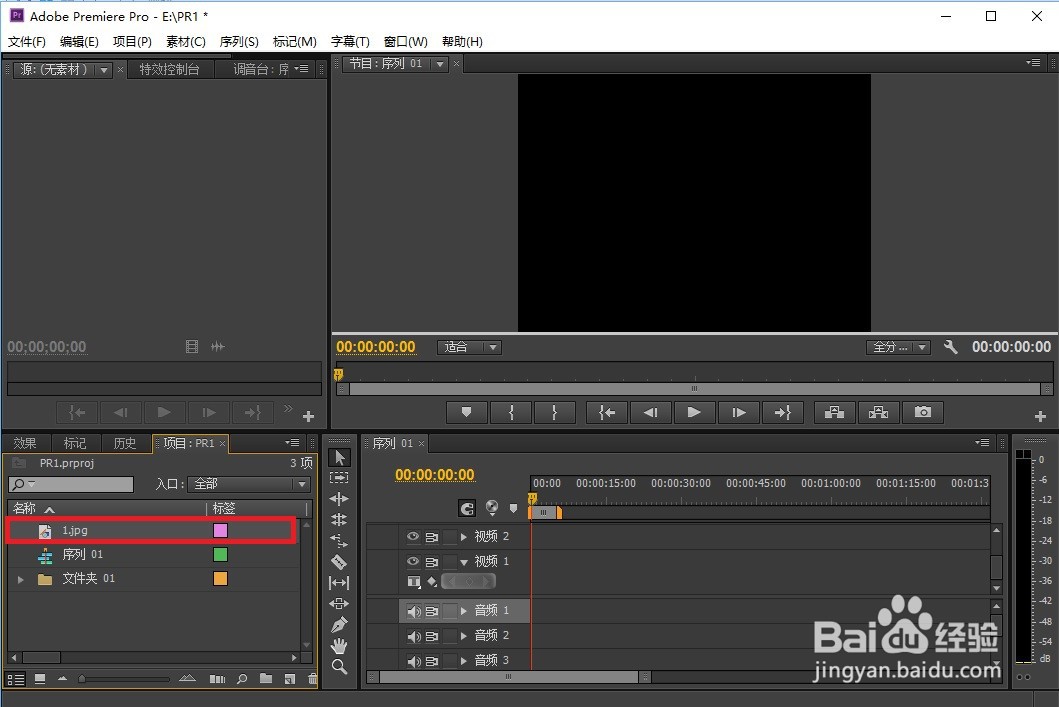
Task: Select the Selection arrow tool
Action: tap(340, 457)
